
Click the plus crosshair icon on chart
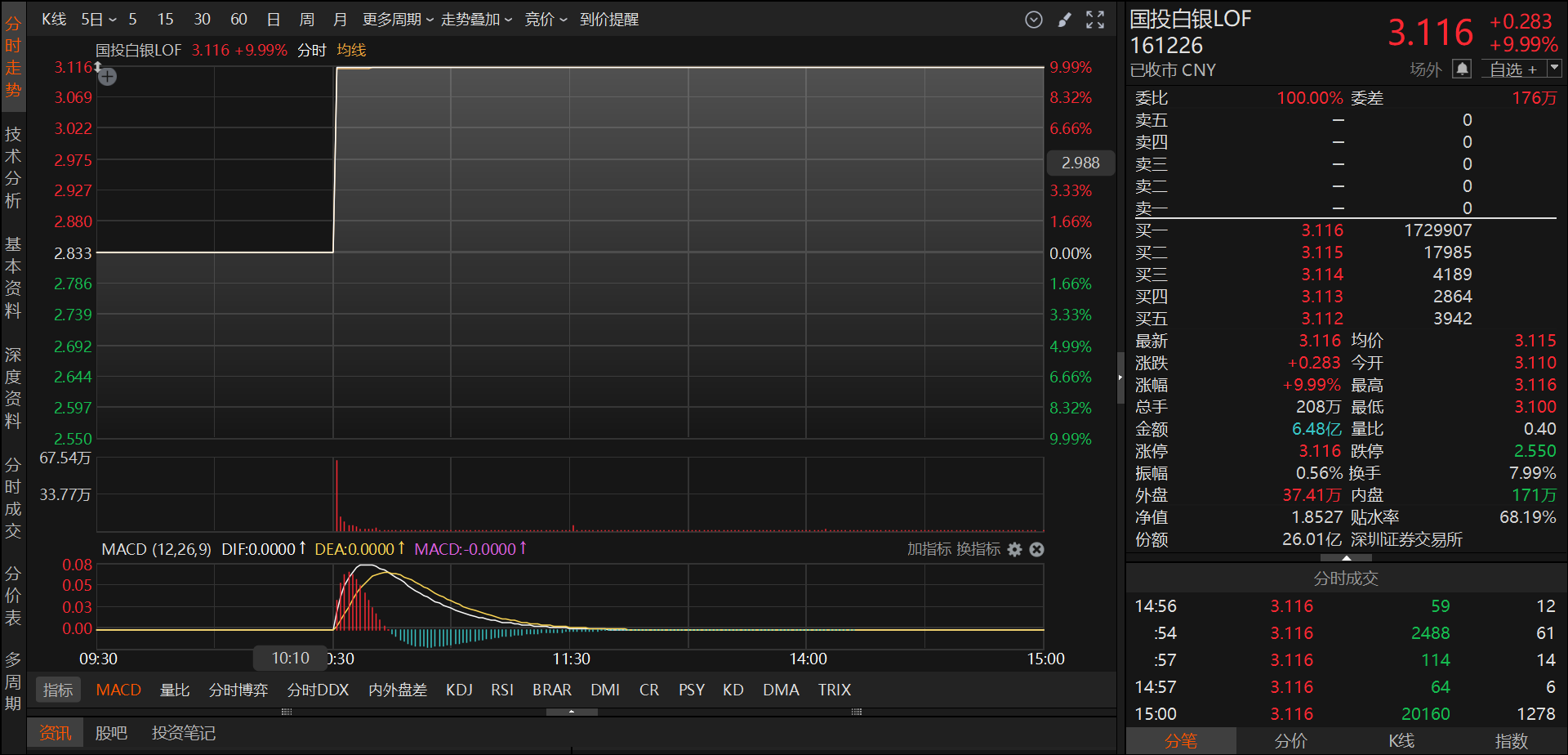click(107, 77)
